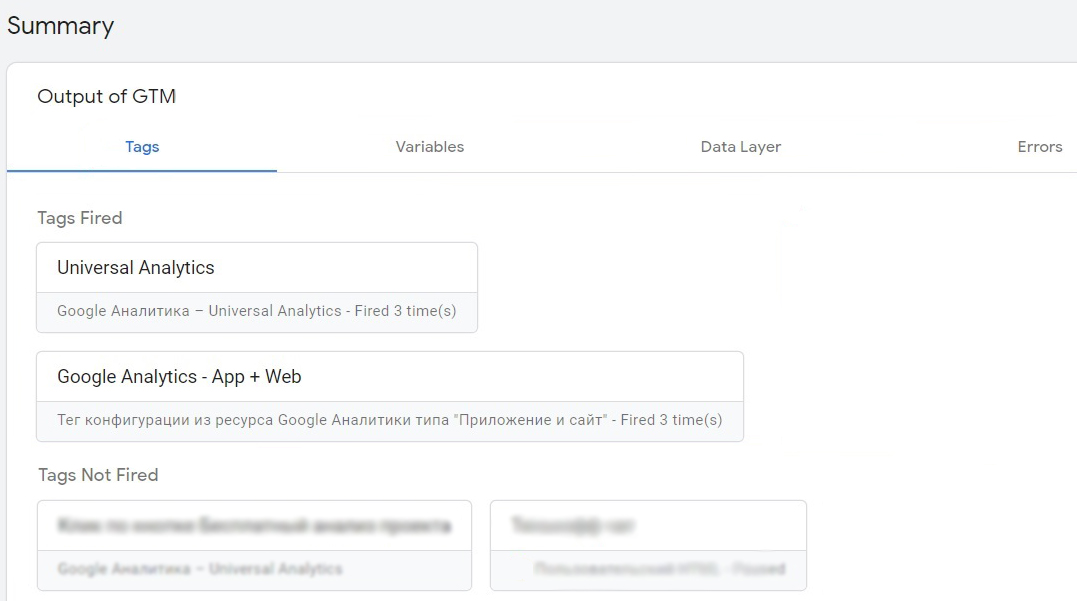Click the 'Приложение и сайт' tag description line
This screenshot has width=1077, height=601.
click(x=389, y=420)
